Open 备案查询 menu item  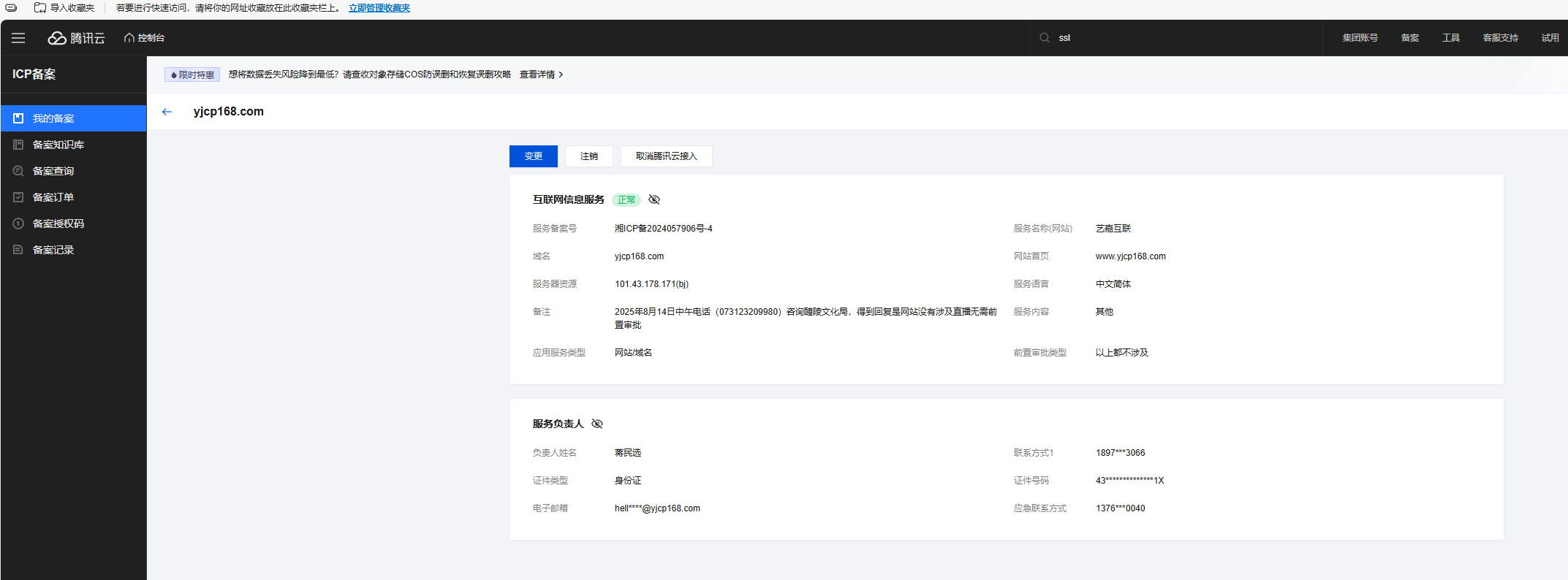[73, 171]
